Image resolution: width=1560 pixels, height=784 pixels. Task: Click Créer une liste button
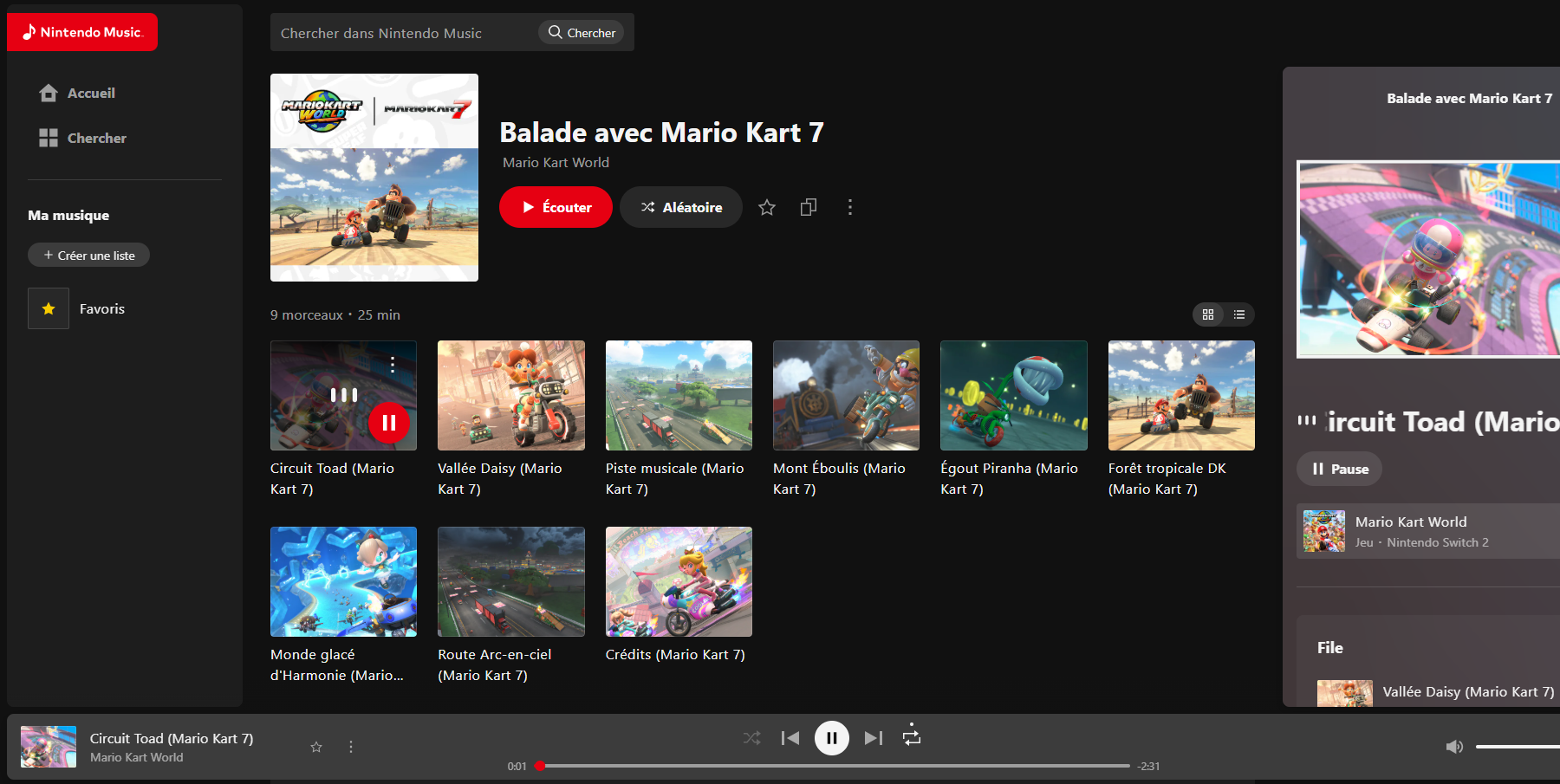coord(88,256)
